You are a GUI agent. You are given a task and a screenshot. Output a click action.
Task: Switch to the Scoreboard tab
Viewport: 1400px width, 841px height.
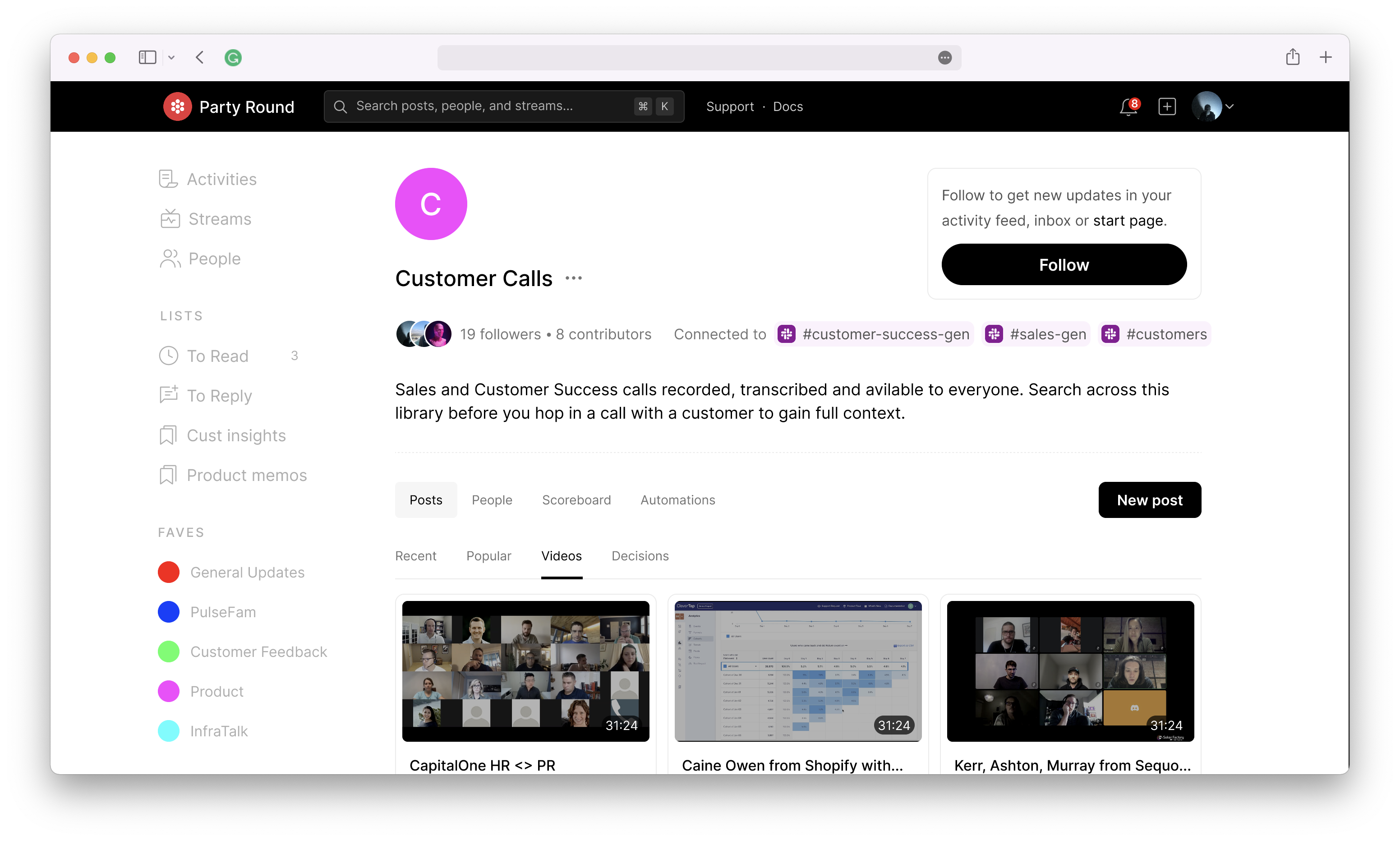pos(576,500)
